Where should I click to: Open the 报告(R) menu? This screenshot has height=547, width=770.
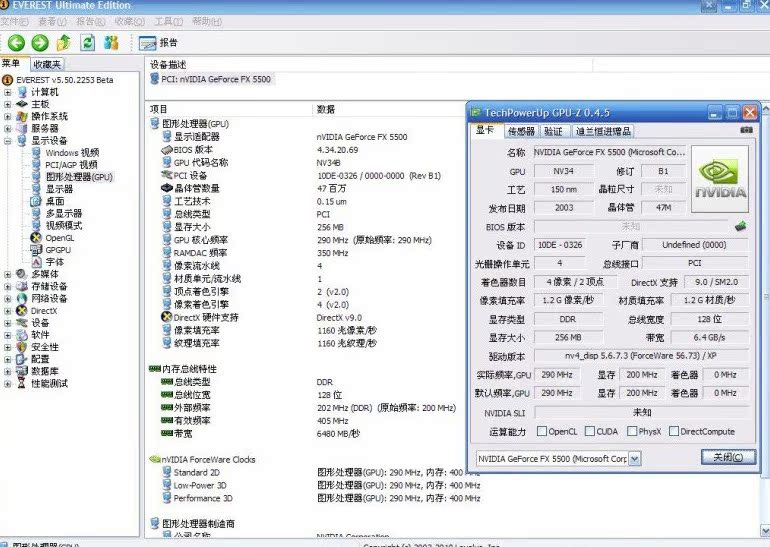click(x=91, y=21)
